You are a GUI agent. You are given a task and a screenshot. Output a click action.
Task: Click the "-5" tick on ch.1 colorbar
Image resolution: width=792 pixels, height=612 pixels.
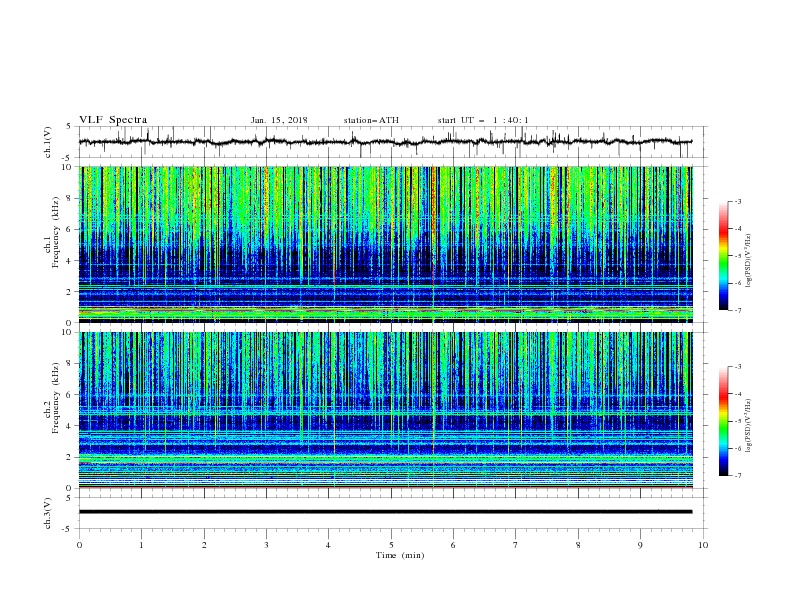click(x=738, y=256)
